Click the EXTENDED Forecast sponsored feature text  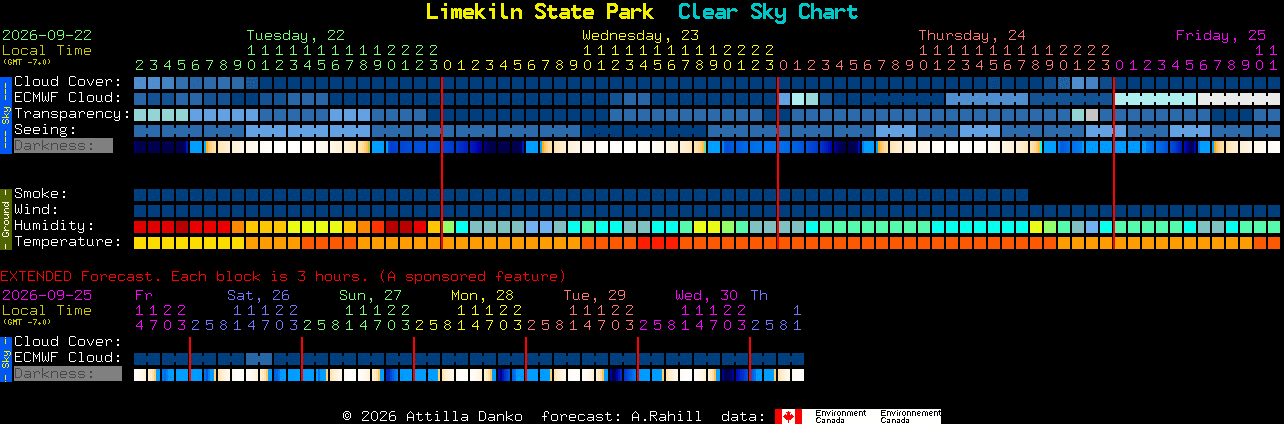pyautogui.click(x=283, y=276)
